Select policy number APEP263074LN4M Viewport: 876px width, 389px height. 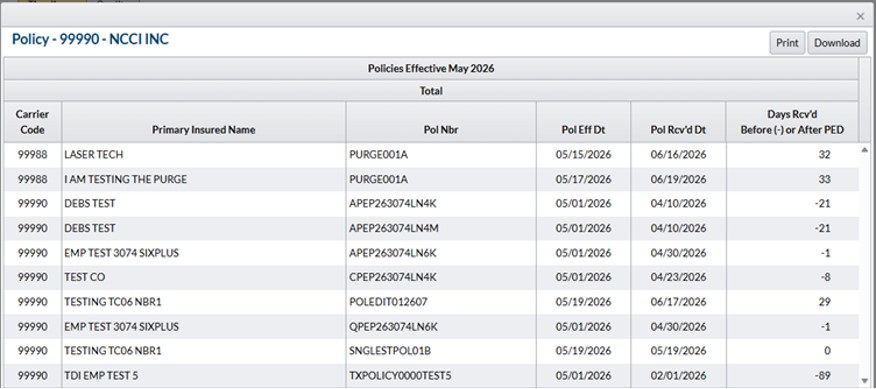click(x=393, y=228)
